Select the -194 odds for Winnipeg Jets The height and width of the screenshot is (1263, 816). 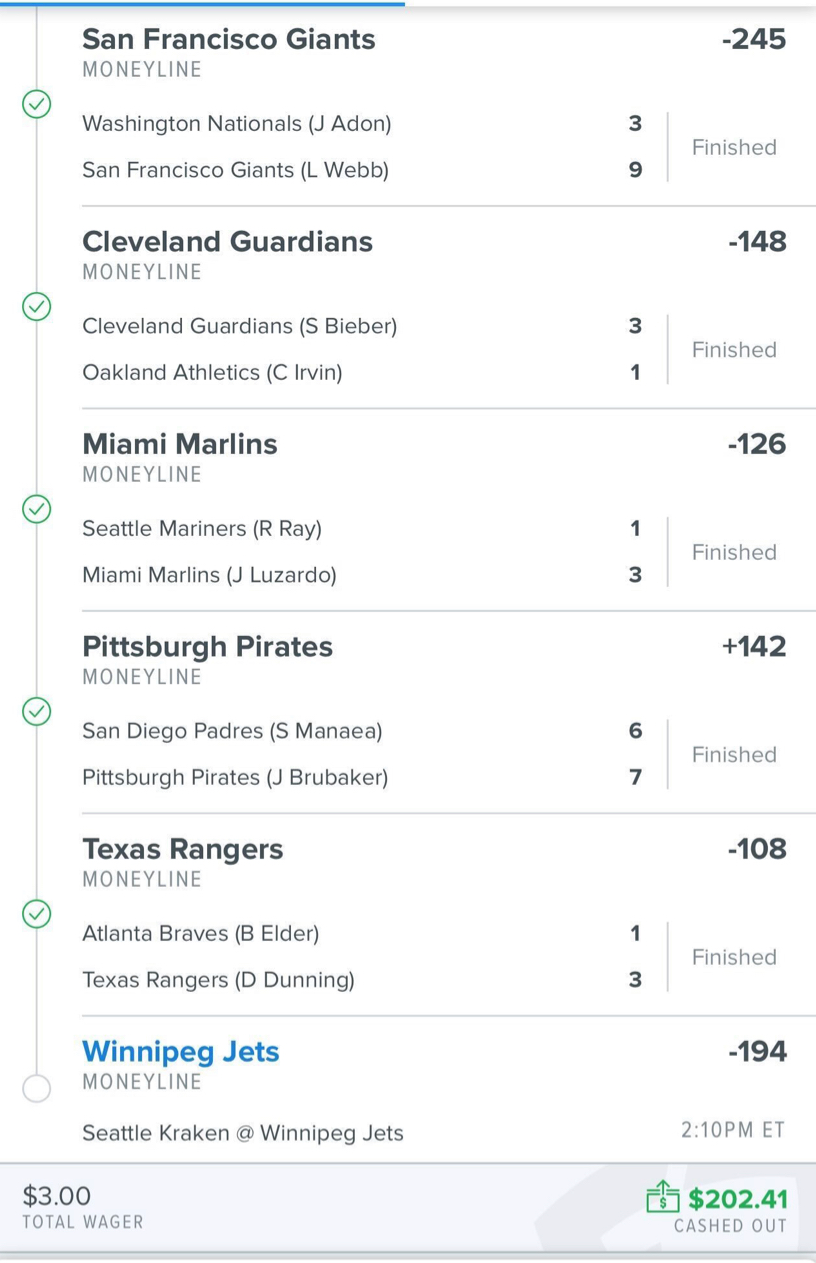(x=757, y=1051)
